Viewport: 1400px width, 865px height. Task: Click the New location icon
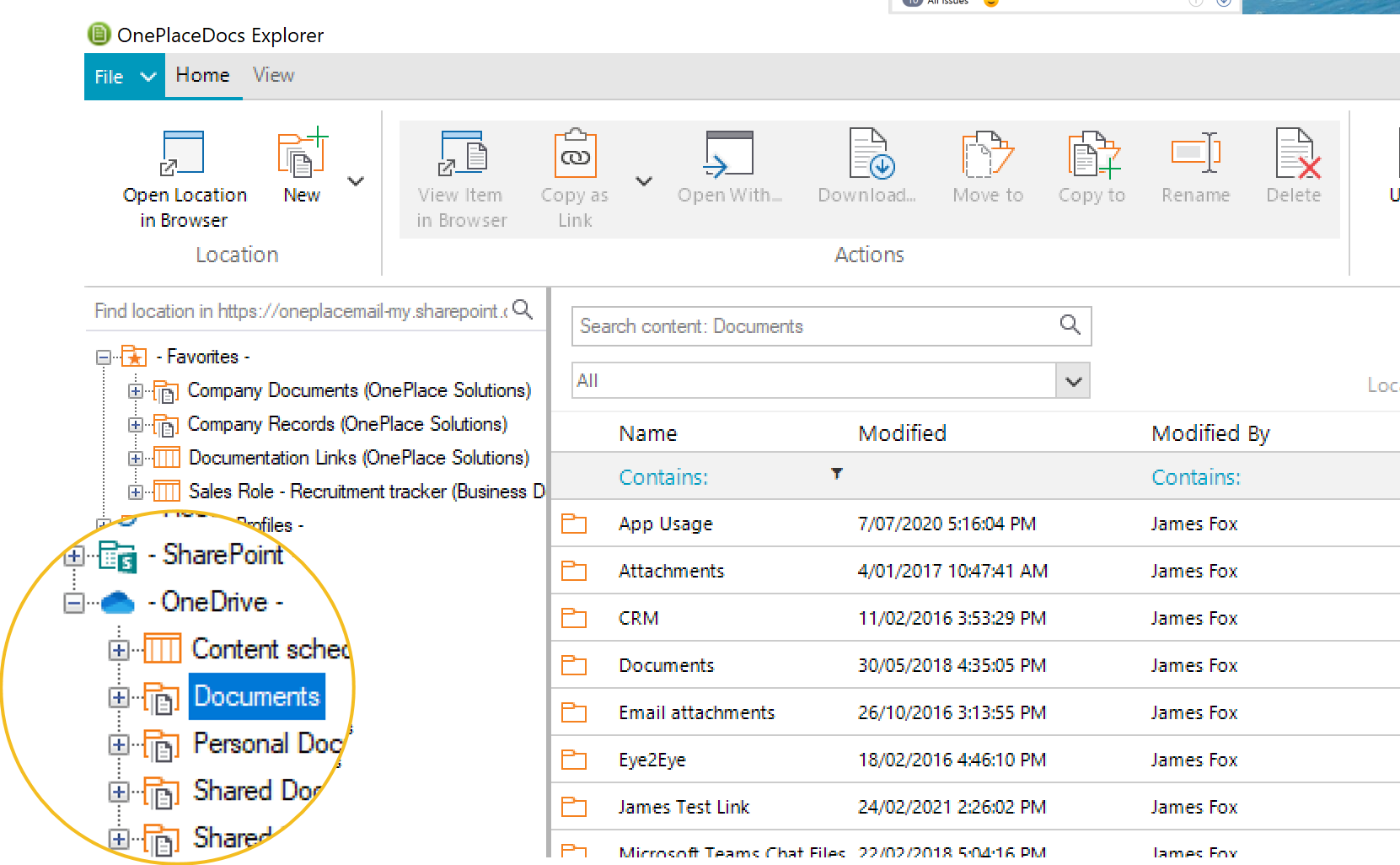pyautogui.click(x=302, y=153)
